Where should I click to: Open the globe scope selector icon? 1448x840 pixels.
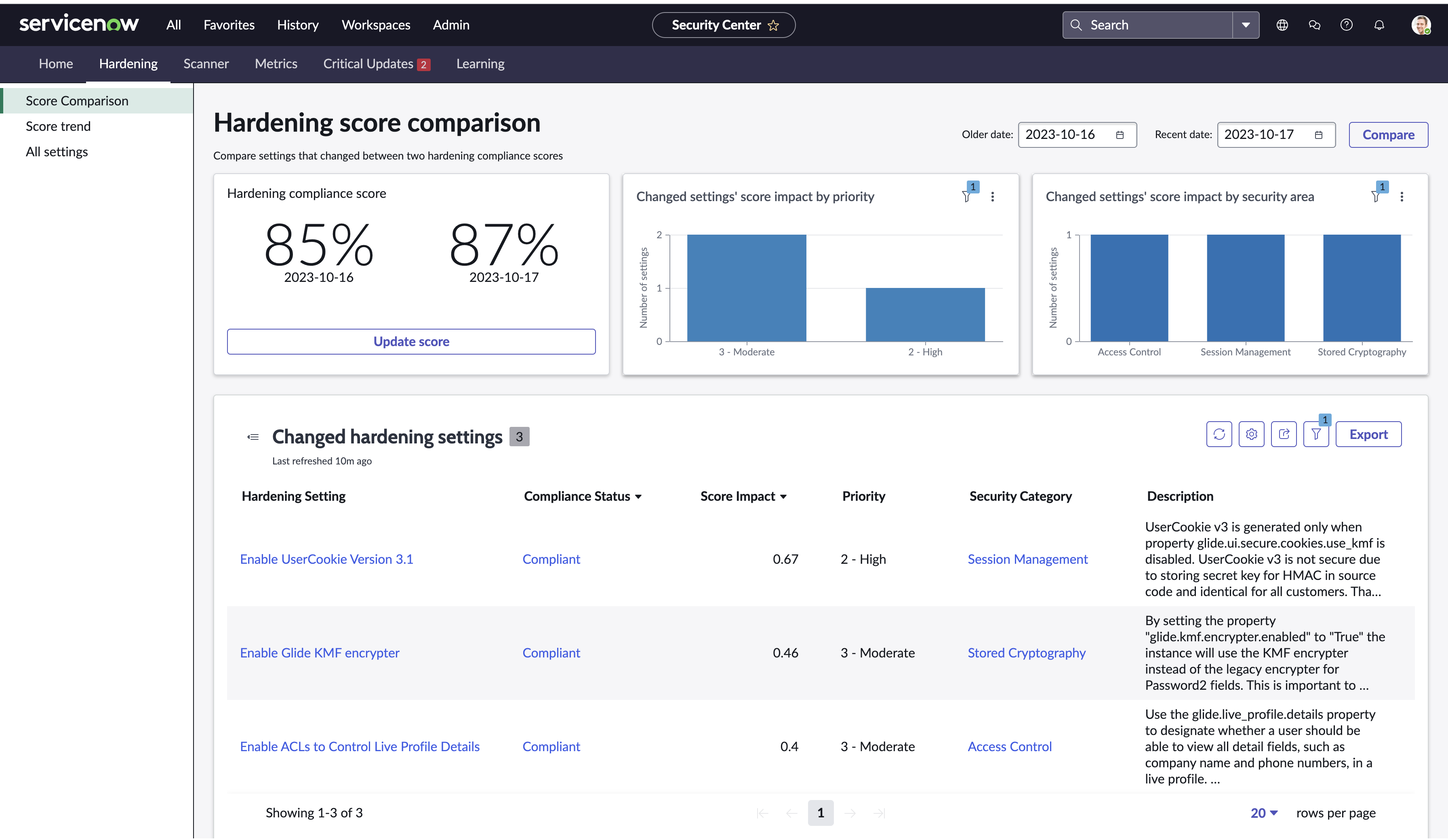pyautogui.click(x=1282, y=25)
